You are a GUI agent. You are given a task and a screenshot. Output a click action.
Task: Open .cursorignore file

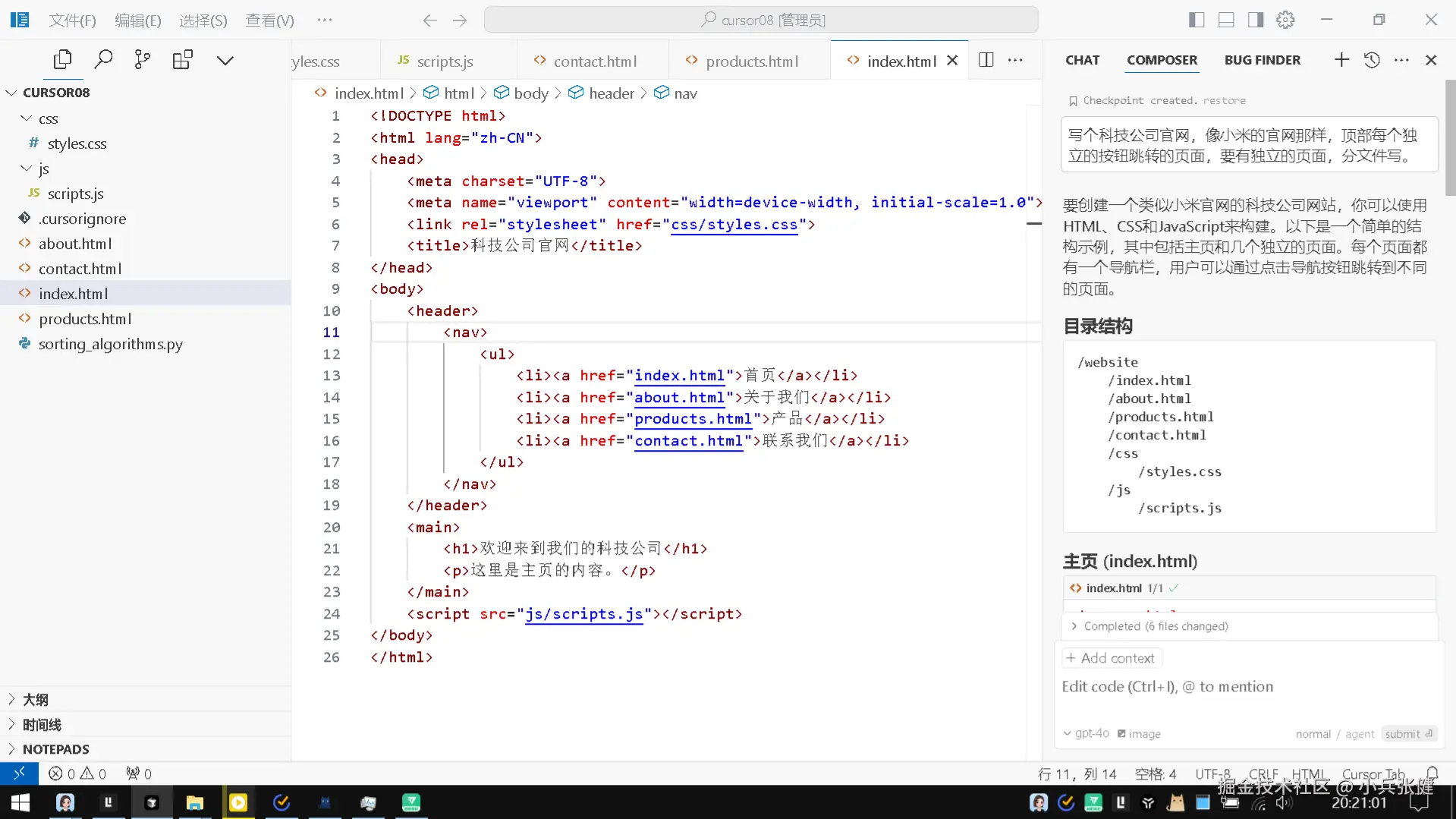(x=82, y=219)
